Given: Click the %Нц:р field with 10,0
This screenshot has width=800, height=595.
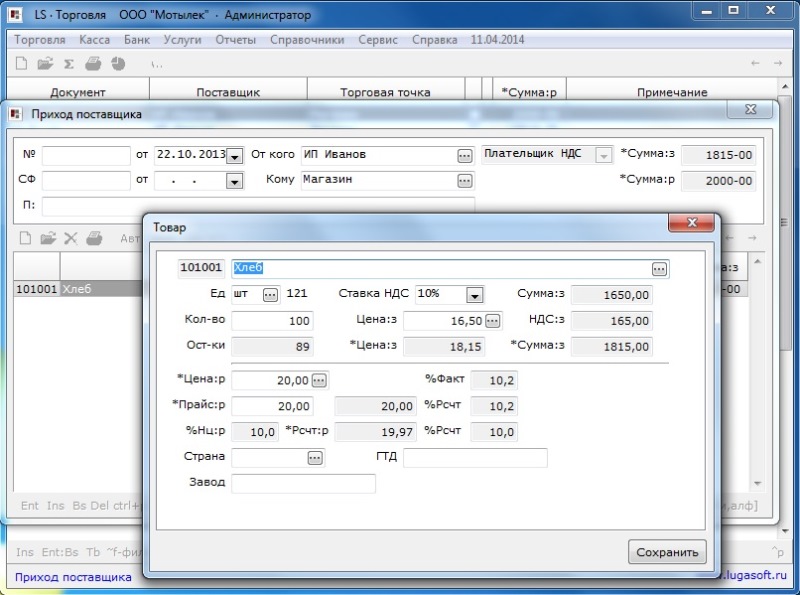Looking at the screenshot, I should point(255,432).
